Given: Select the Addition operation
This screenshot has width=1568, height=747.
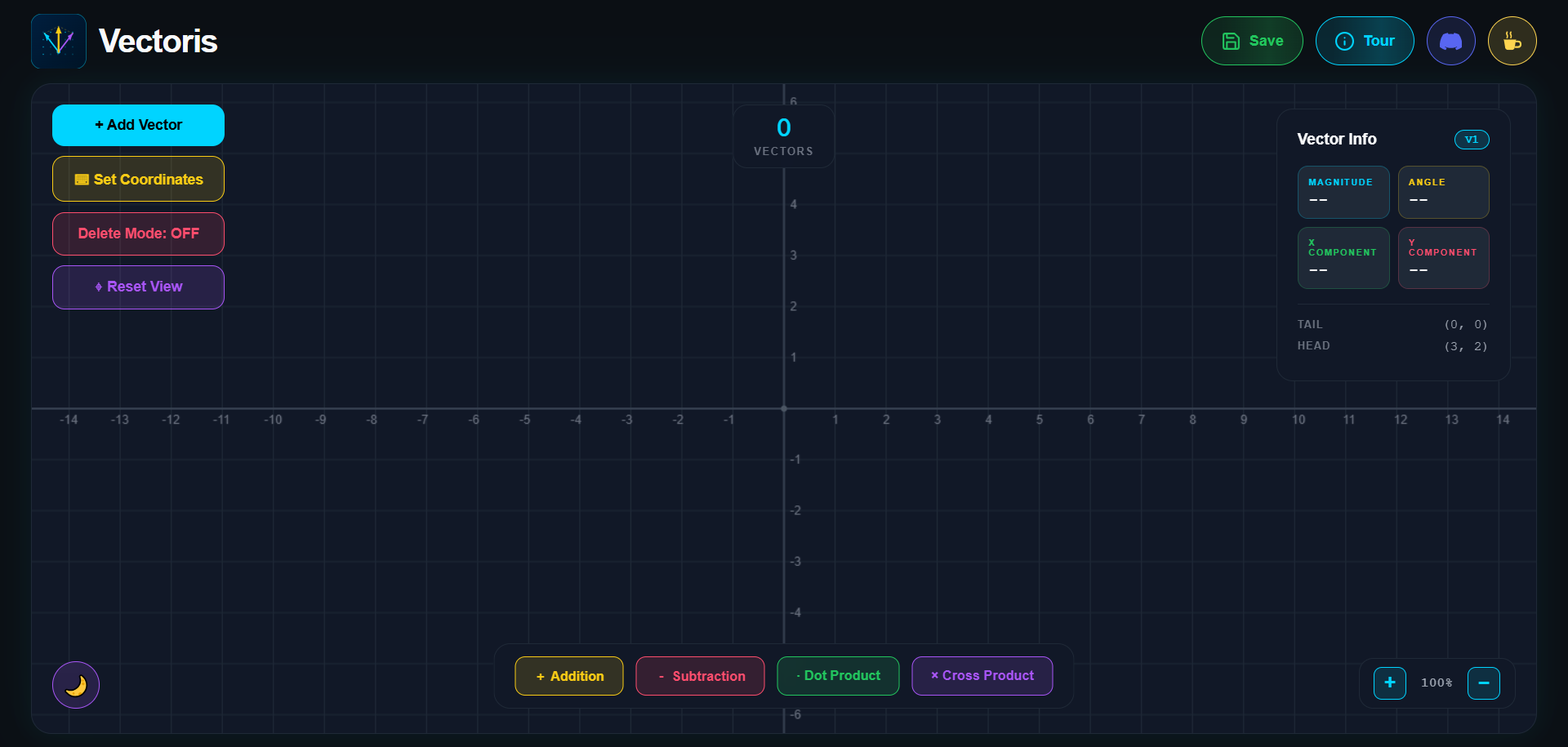Looking at the screenshot, I should pyautogui.click(x=569, y=676).
